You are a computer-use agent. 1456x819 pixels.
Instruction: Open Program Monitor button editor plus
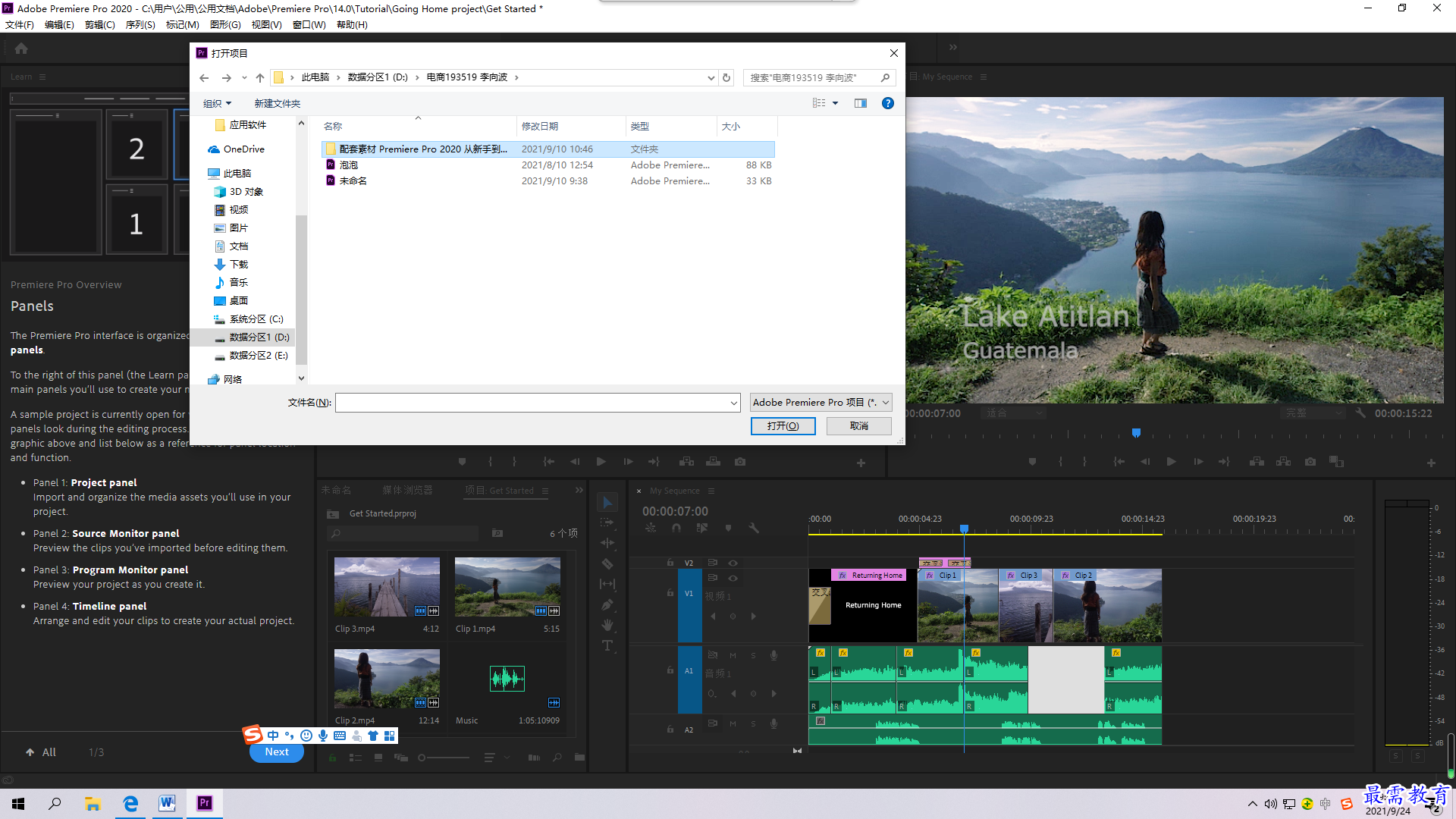coord(1431,463)
